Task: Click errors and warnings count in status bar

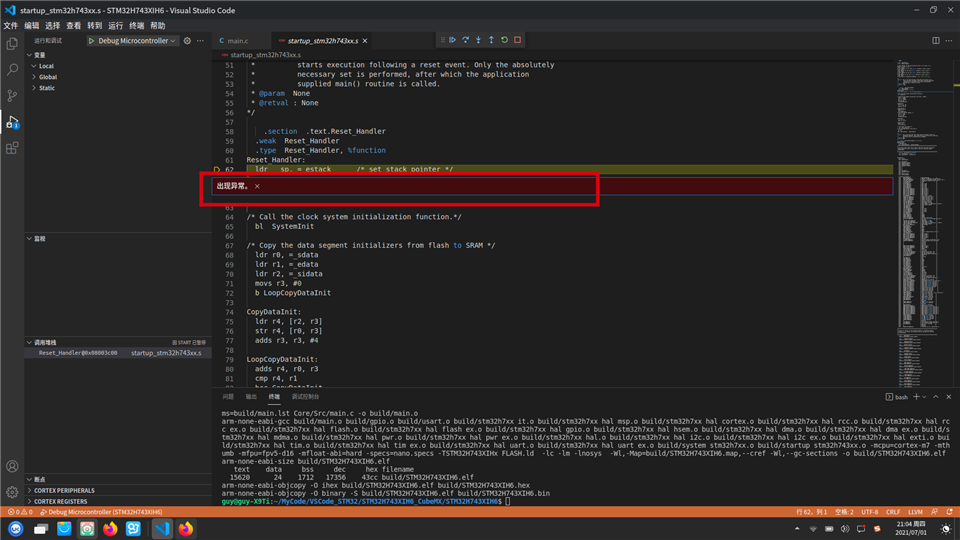Action: (20, 512)
